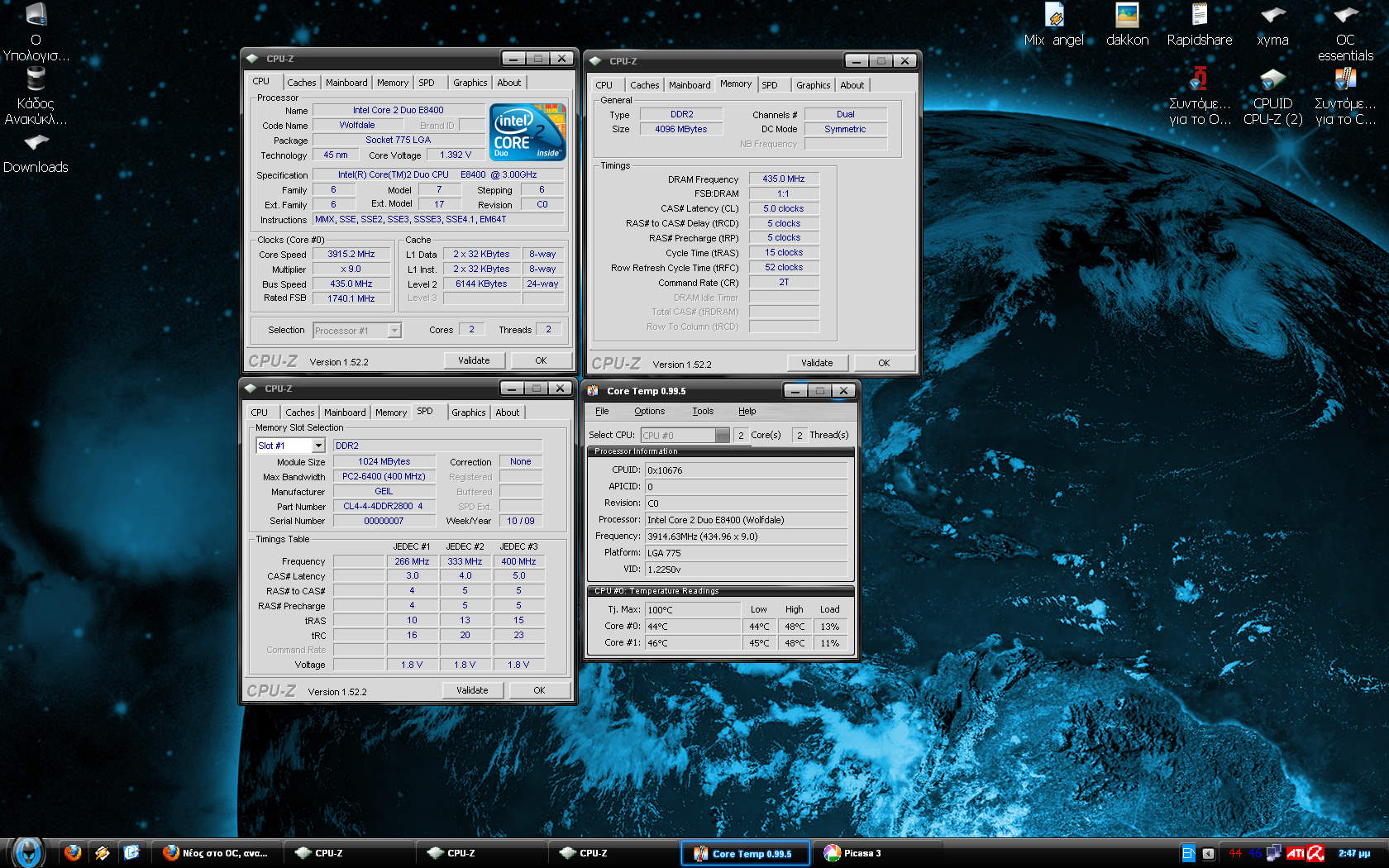Open the xyma desktop shortcut
This screenshot has height=868, width=1389.
pos(1272,25)
